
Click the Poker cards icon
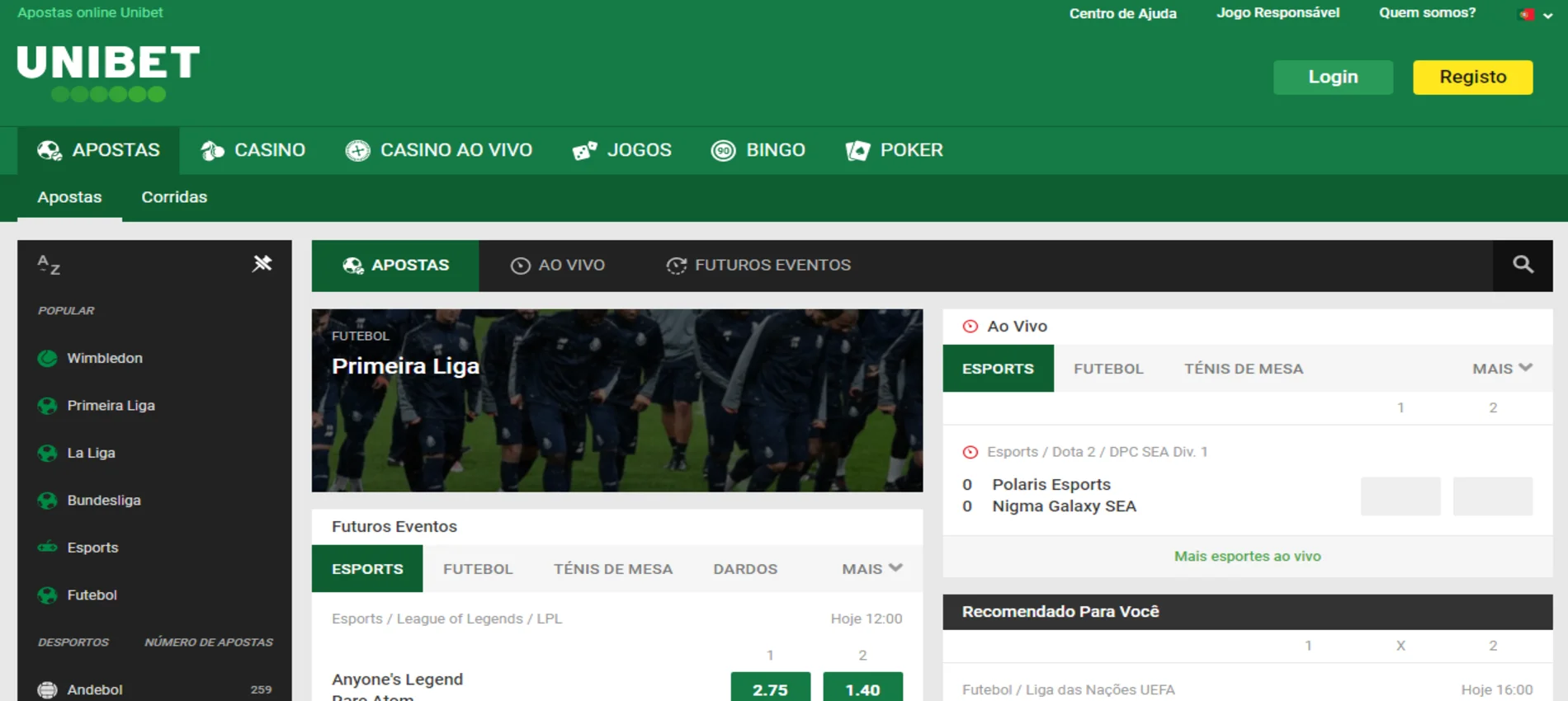[857, 150]
